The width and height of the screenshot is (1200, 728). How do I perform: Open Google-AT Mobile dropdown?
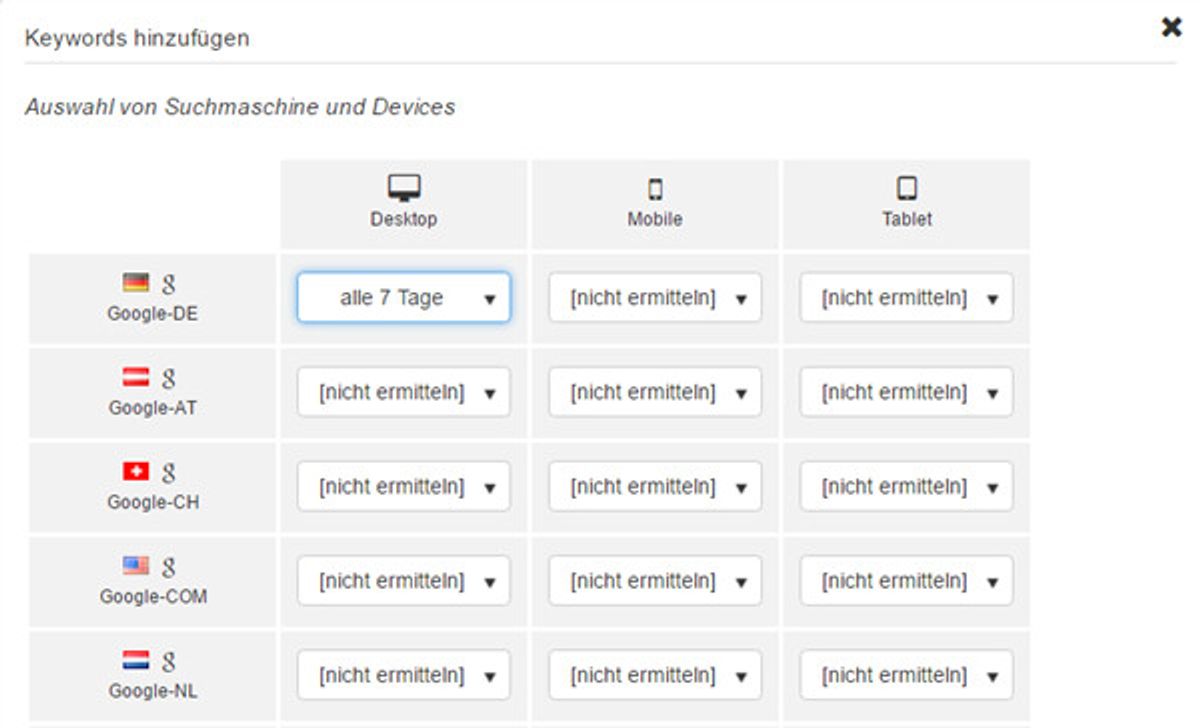pos(655,392)
